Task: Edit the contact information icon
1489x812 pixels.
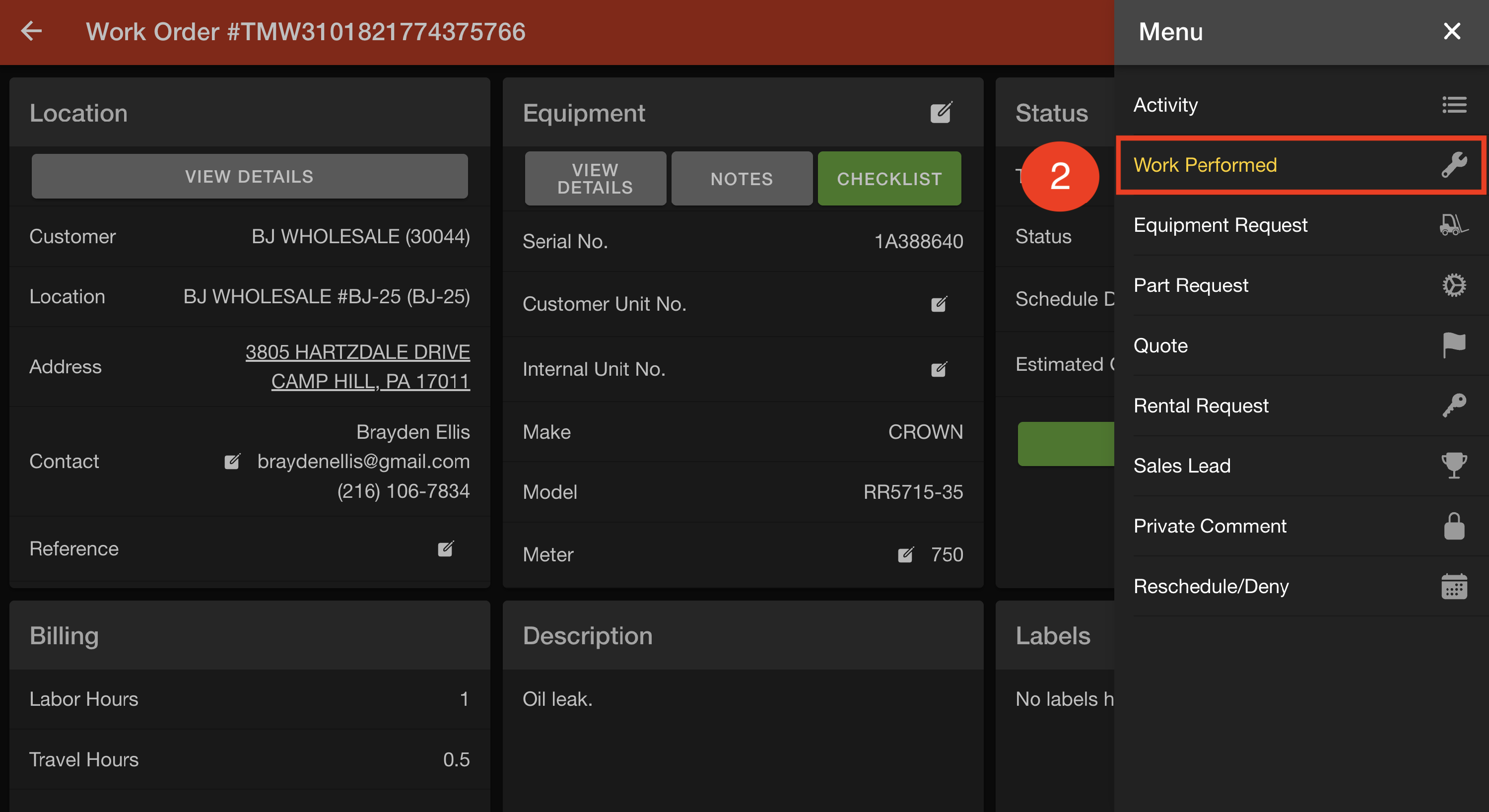Action: (232, 461)
